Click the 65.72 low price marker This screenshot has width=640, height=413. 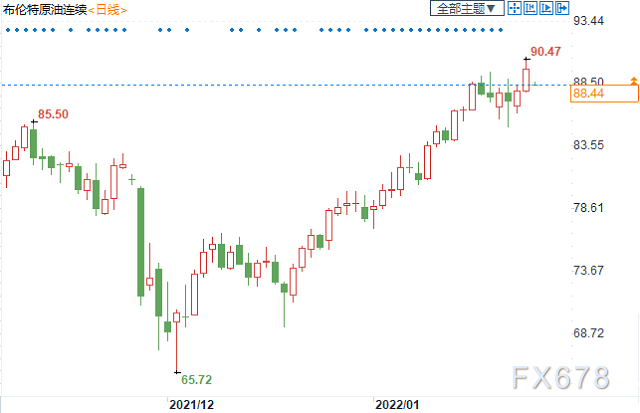point(196,380)
